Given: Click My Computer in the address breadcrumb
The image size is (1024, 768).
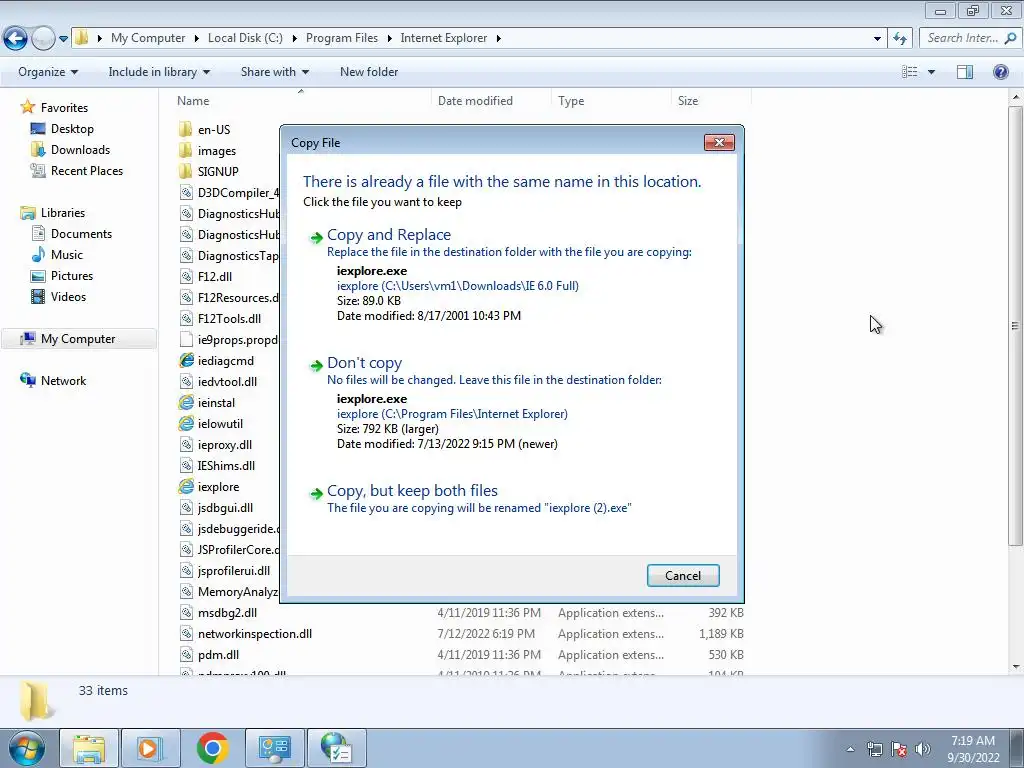Looking at the screenshot, I should (148, 38).
